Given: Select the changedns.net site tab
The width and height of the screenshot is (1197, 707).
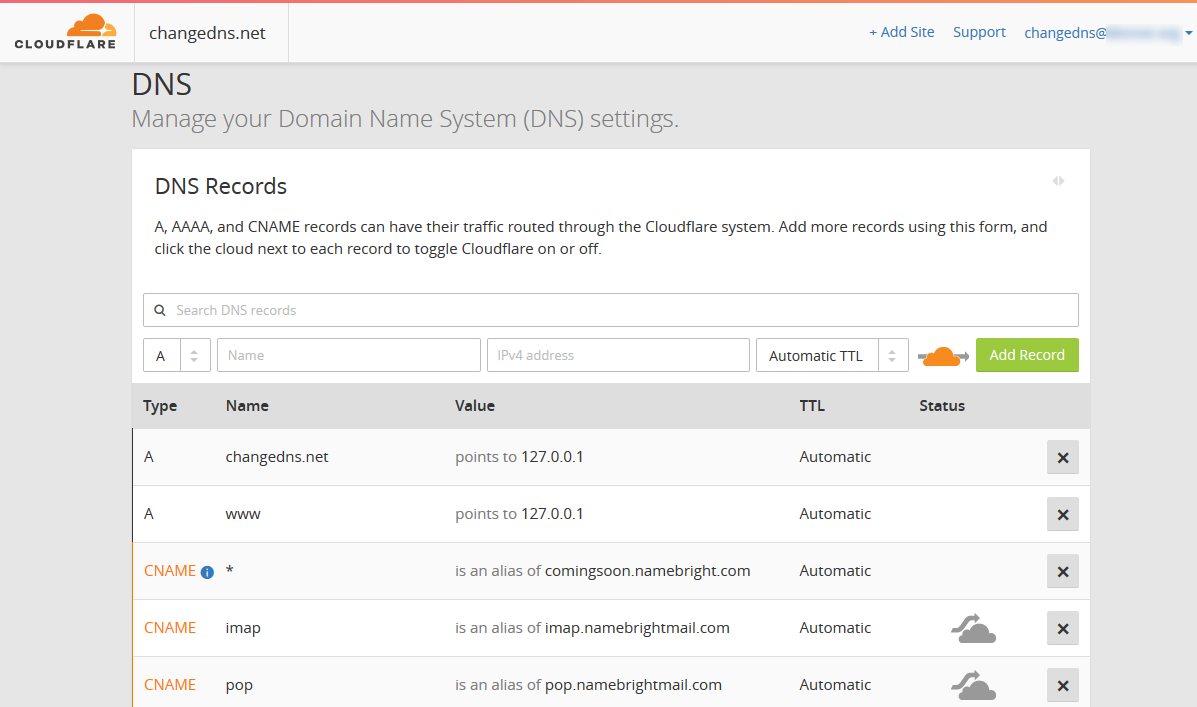Looking at the screenshot, I should 208,33.
